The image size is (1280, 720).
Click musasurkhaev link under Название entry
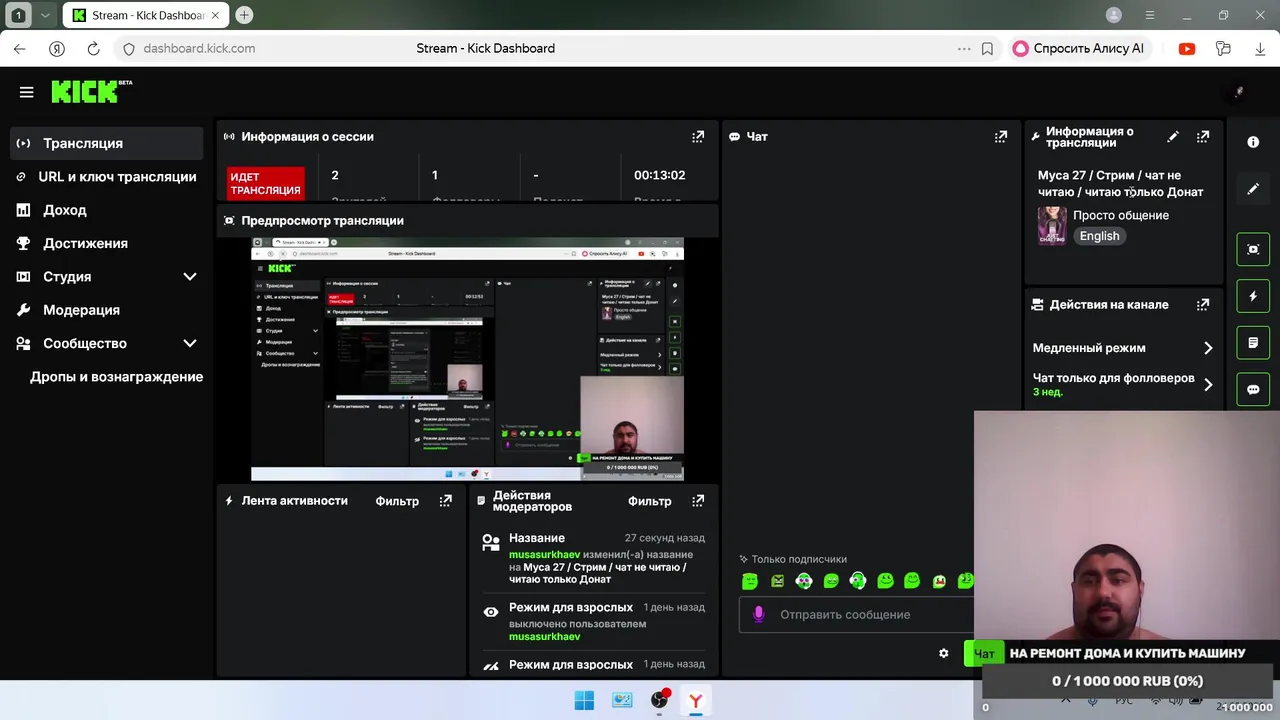[x=544, y=555]
